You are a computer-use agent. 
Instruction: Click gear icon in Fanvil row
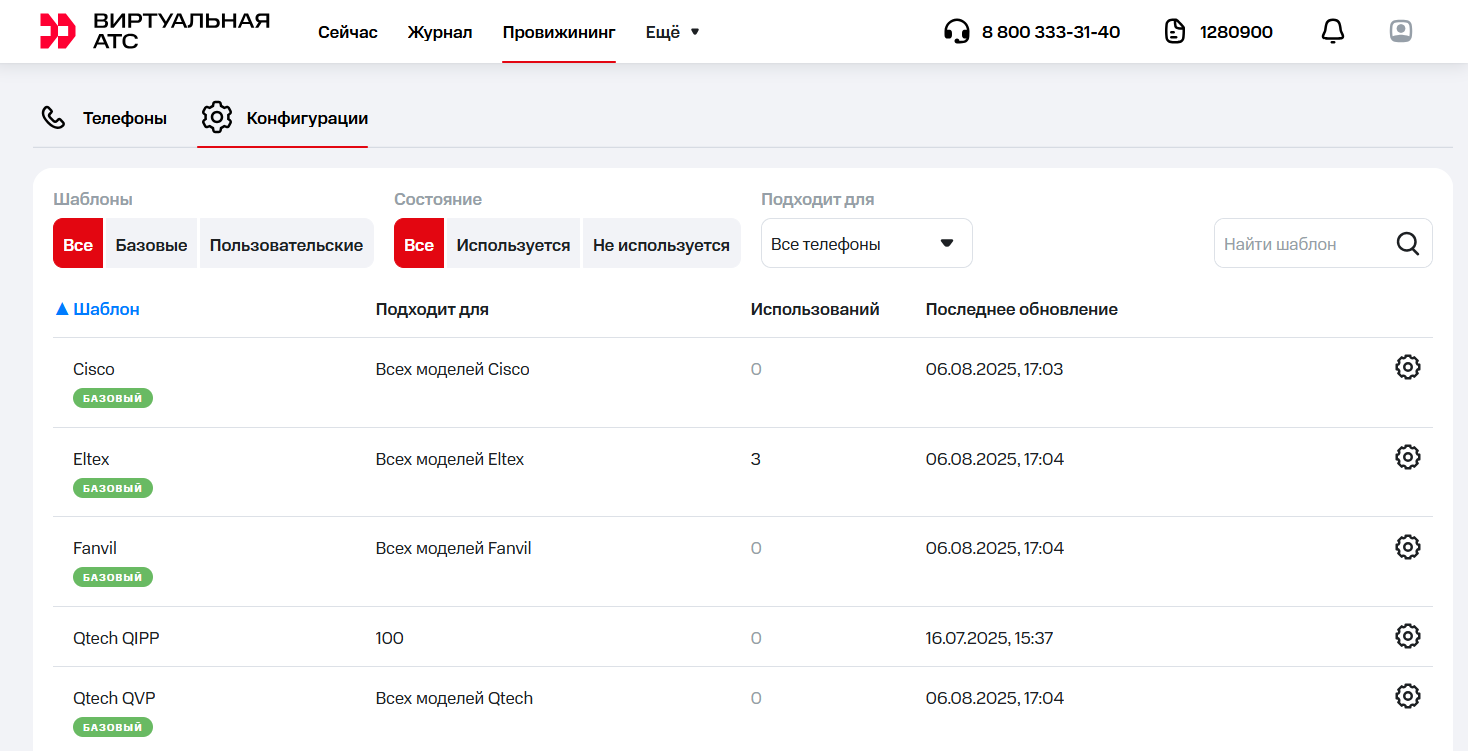pos(1407,546)
